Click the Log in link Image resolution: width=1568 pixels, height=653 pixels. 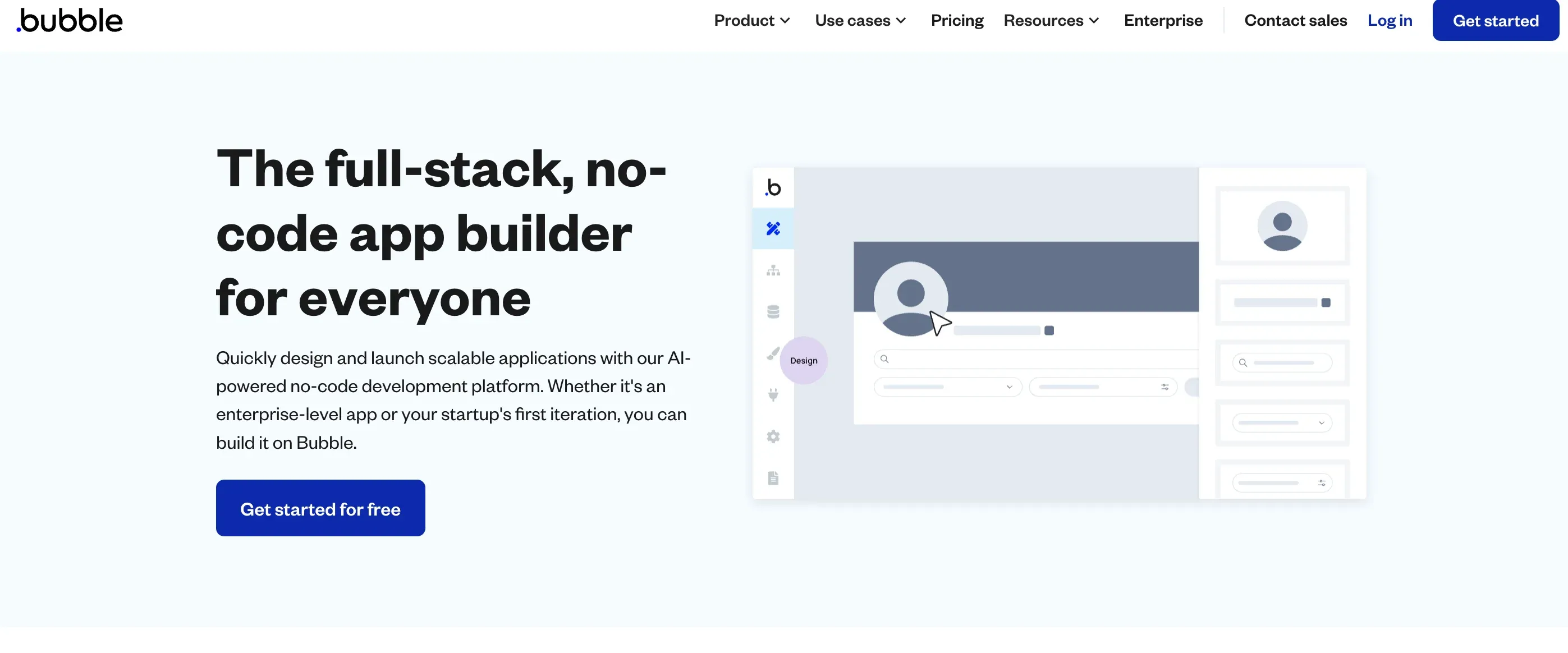coord(1389,21)
